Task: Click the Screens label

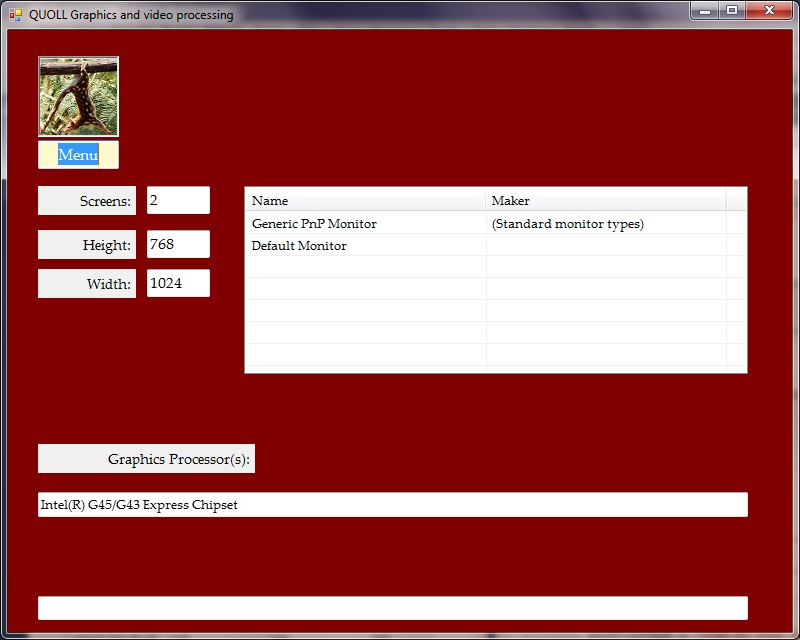Action: [x=87, y=201]
